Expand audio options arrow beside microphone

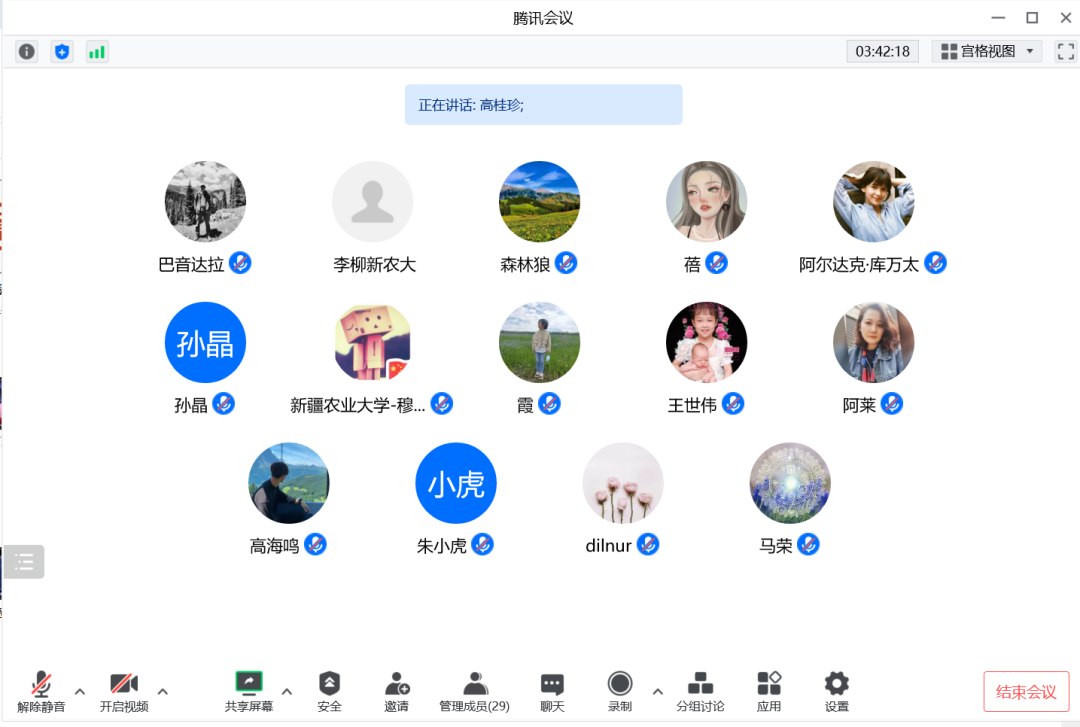click(x=80, y=691)
